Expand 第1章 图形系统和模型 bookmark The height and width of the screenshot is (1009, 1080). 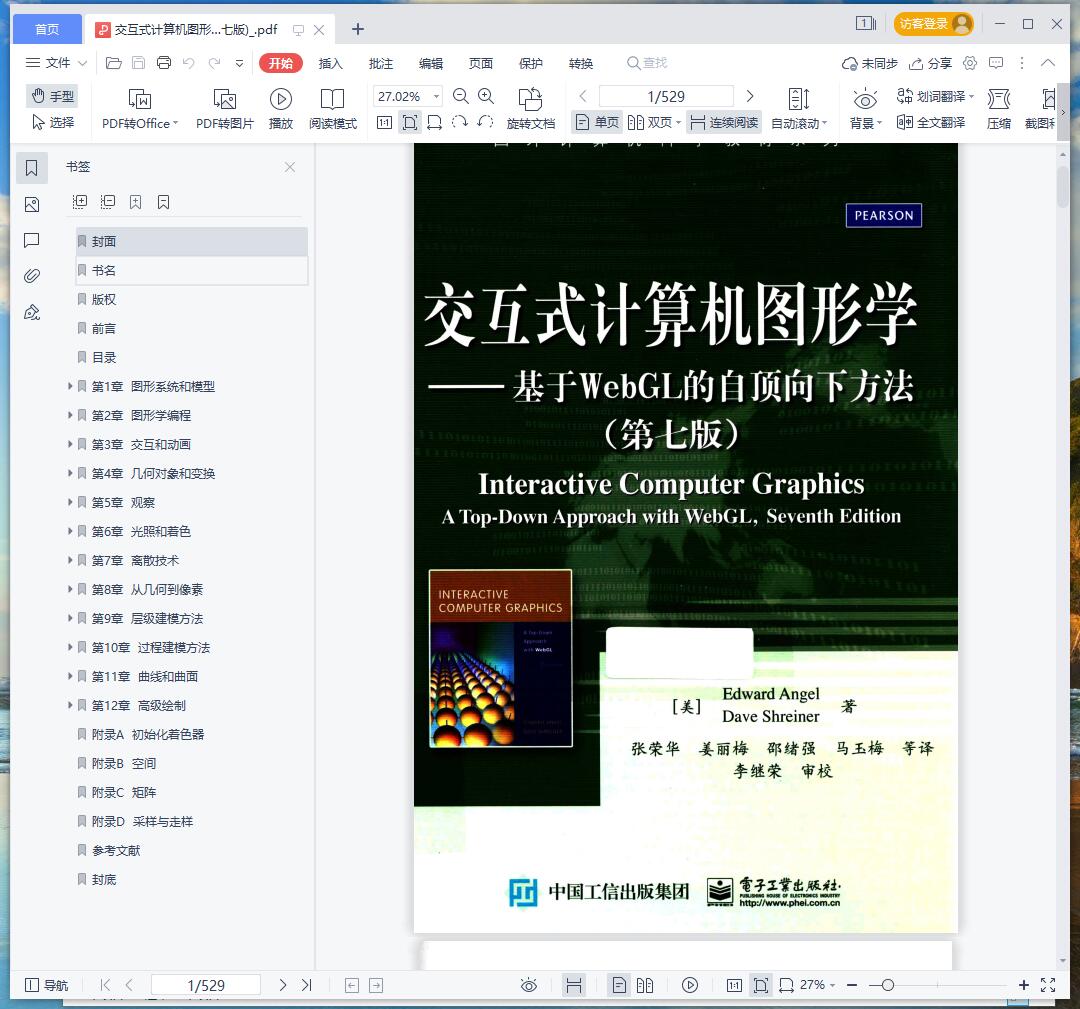(x=70, y=386)
